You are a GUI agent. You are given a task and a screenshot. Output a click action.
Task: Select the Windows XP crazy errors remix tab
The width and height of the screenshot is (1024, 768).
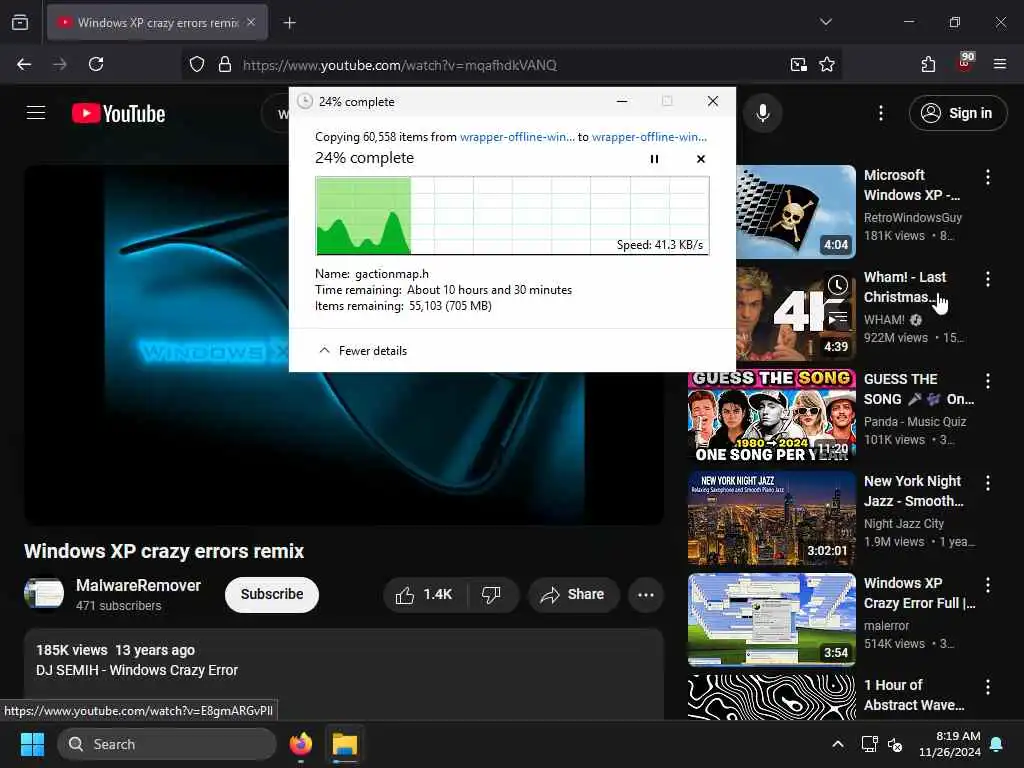(x=157, y=23)
